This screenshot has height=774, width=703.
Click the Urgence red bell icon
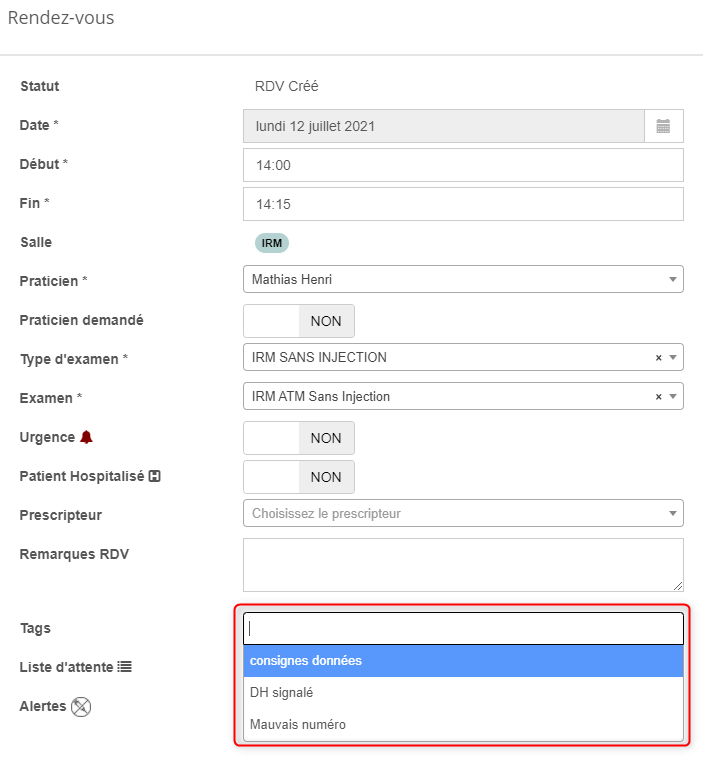[x=86, y=437]
